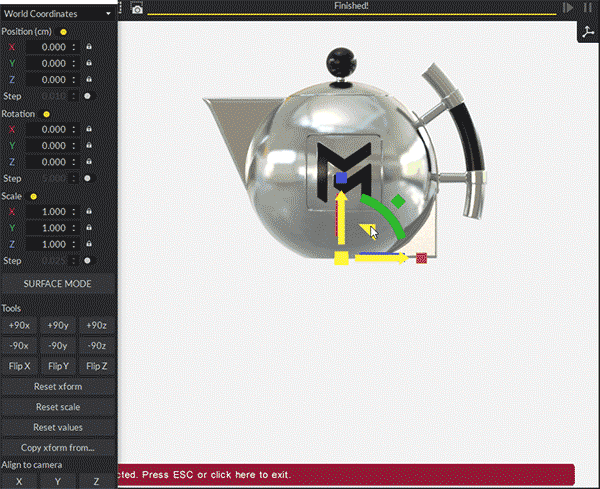Click the Reset values button
Screen dimensions: 600x489
(x=58, y=427)
